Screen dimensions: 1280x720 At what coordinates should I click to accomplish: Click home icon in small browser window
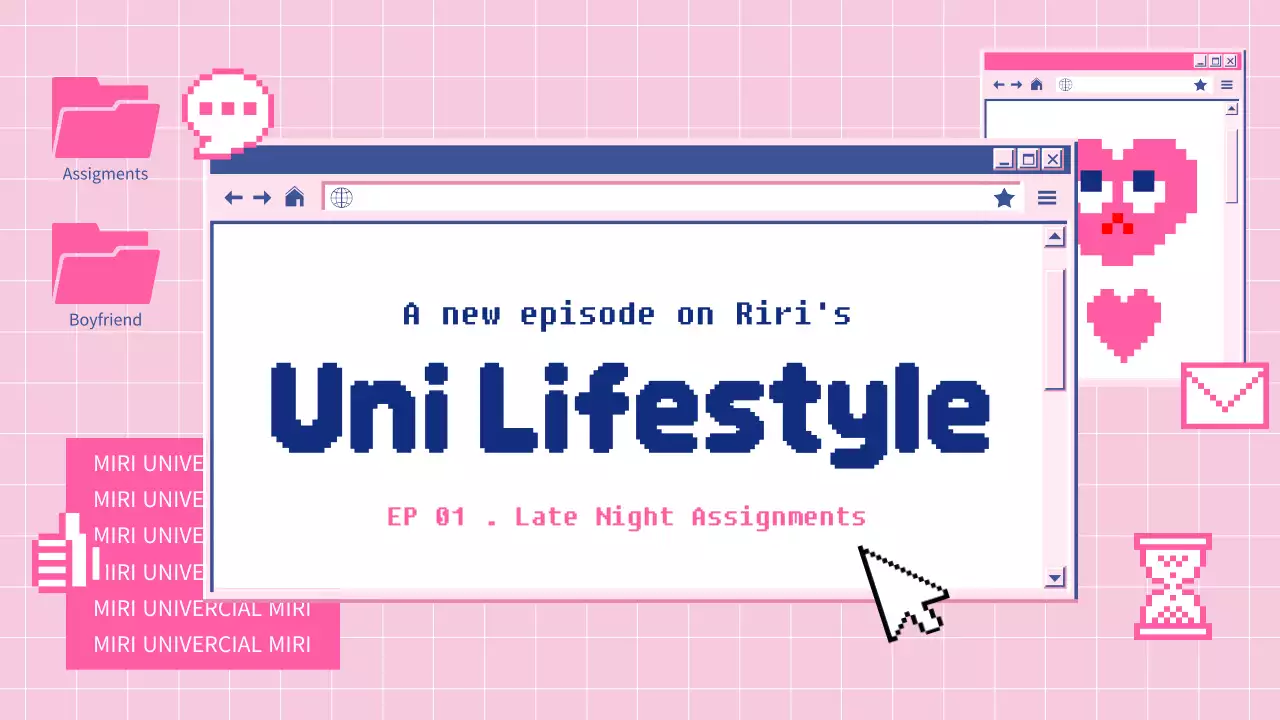(x=1037, y=85)
